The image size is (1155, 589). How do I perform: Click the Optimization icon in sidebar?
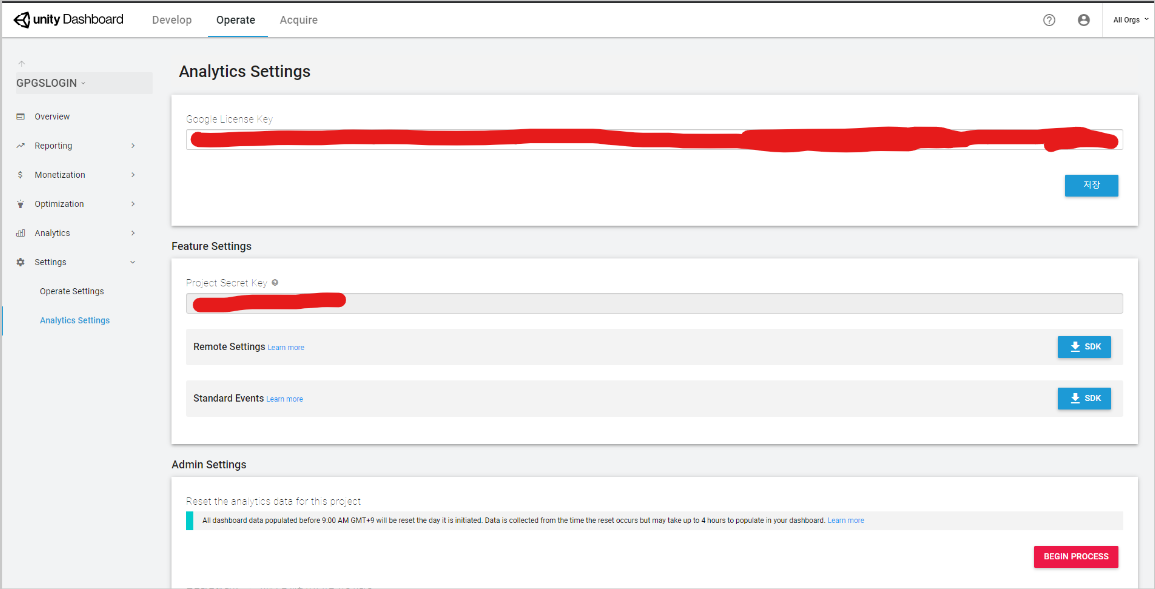pos(21,204)
